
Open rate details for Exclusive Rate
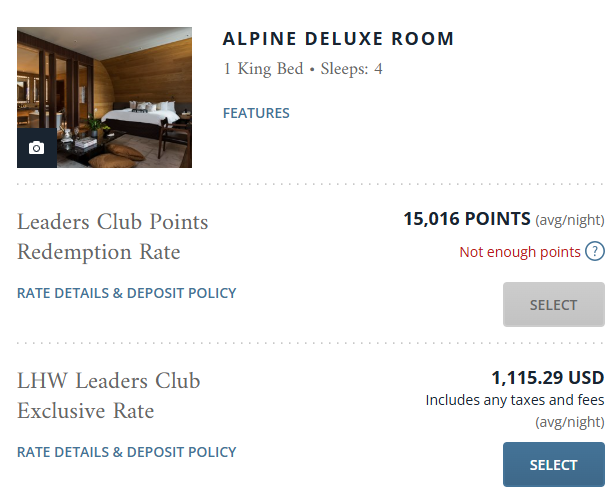click(126, 452)
